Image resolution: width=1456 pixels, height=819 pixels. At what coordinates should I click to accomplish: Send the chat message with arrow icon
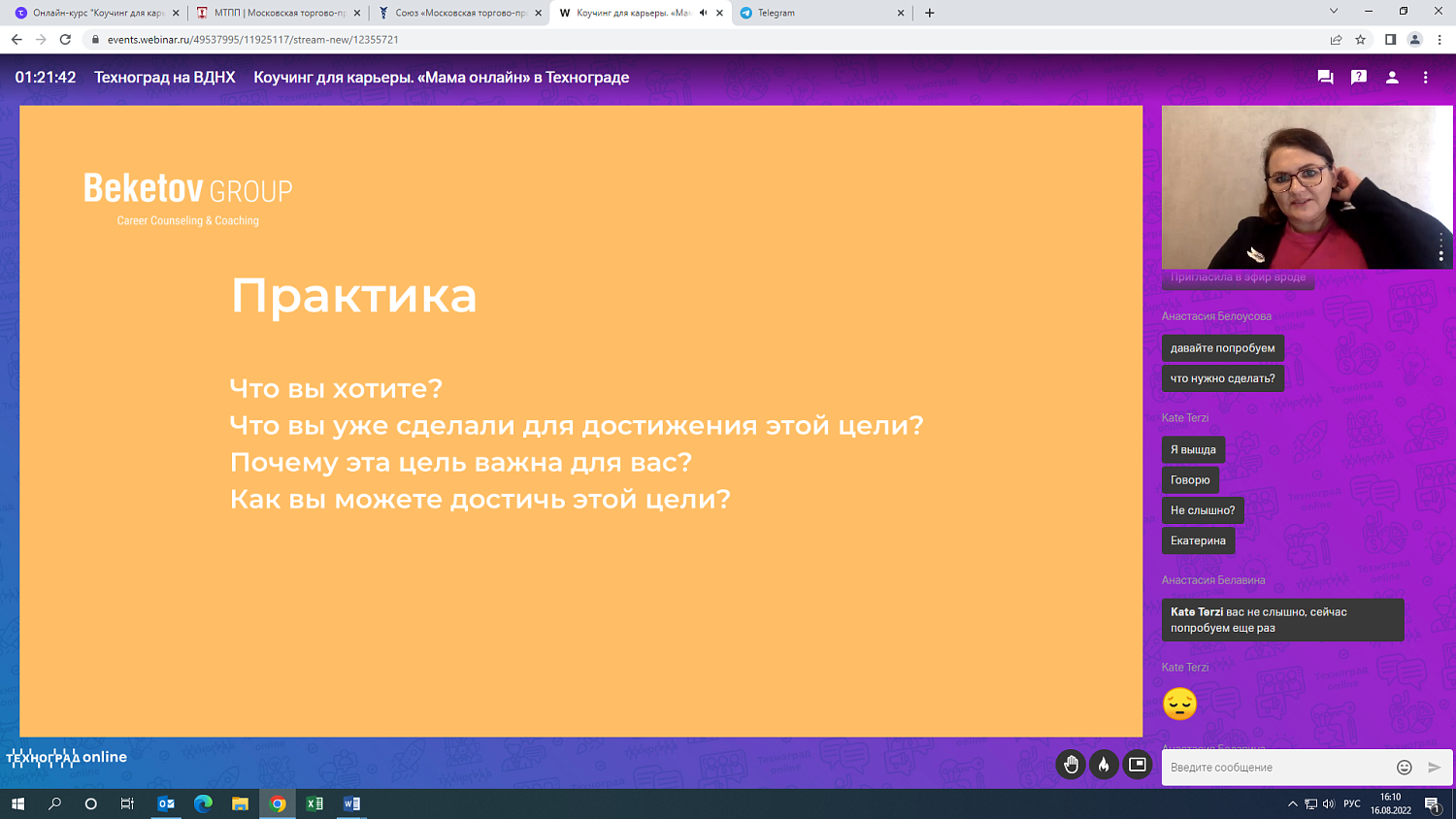(x=1435, y=767)
